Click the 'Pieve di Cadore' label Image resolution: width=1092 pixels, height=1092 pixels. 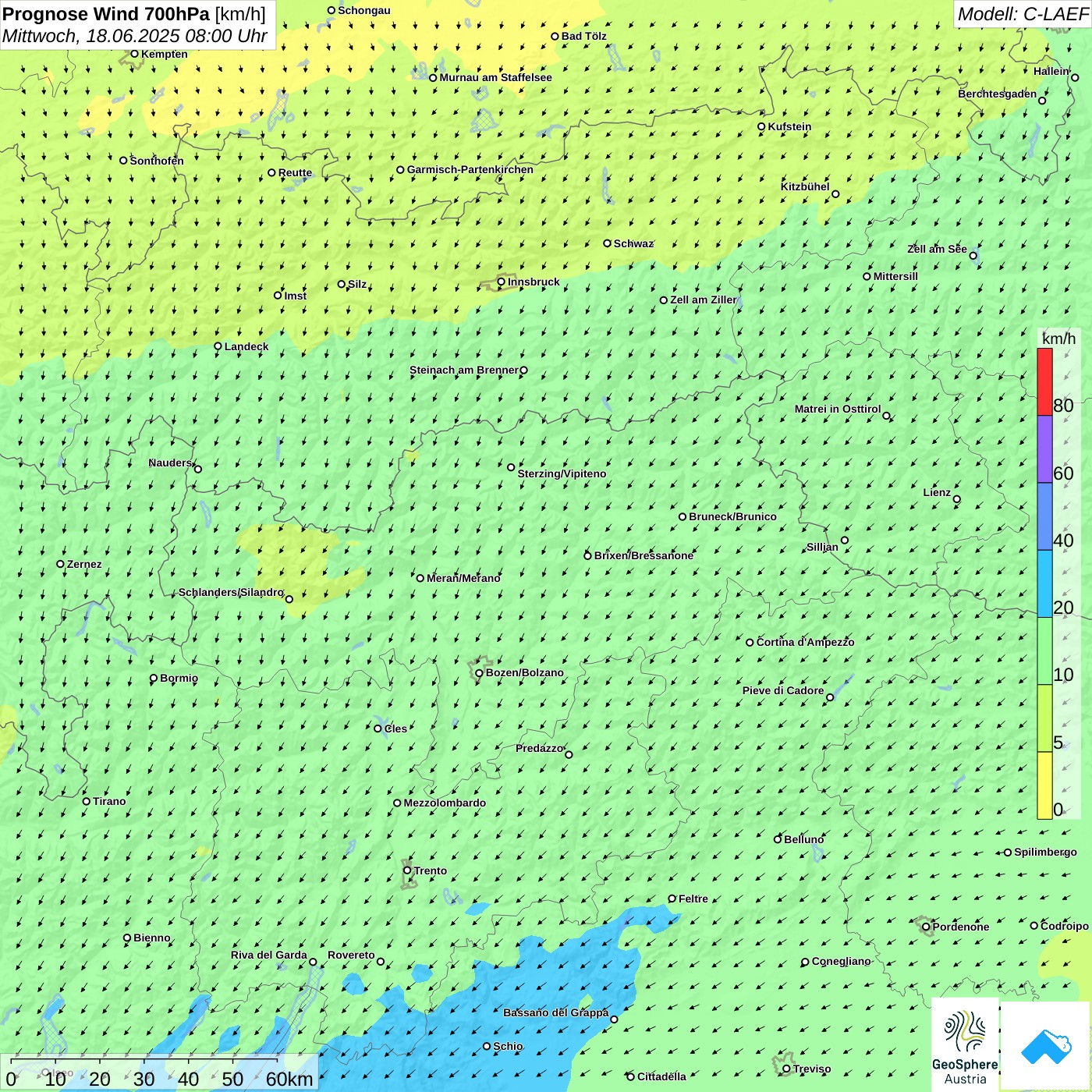pyautogui.click(x=783, y=690)
